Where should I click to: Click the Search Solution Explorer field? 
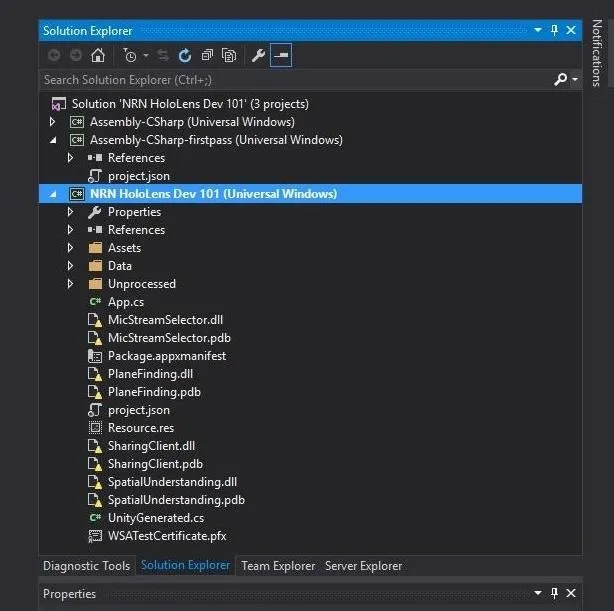(296, 80)
